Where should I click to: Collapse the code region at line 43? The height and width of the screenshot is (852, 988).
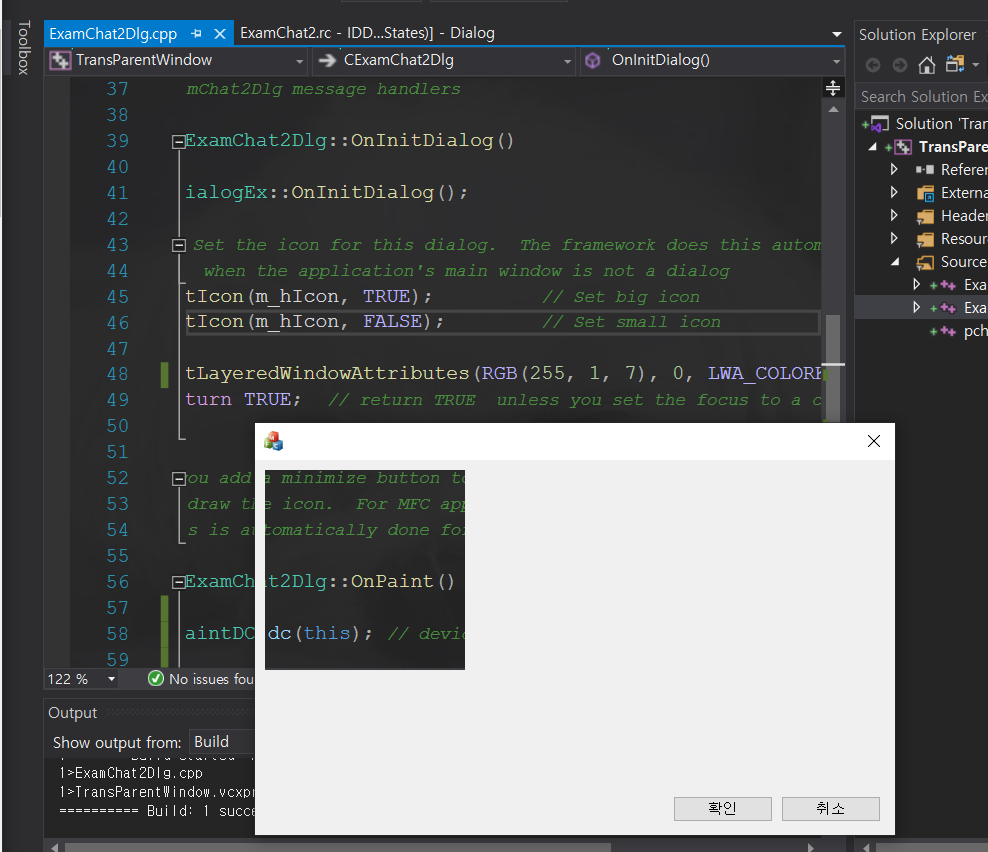[x=179, y=244]
